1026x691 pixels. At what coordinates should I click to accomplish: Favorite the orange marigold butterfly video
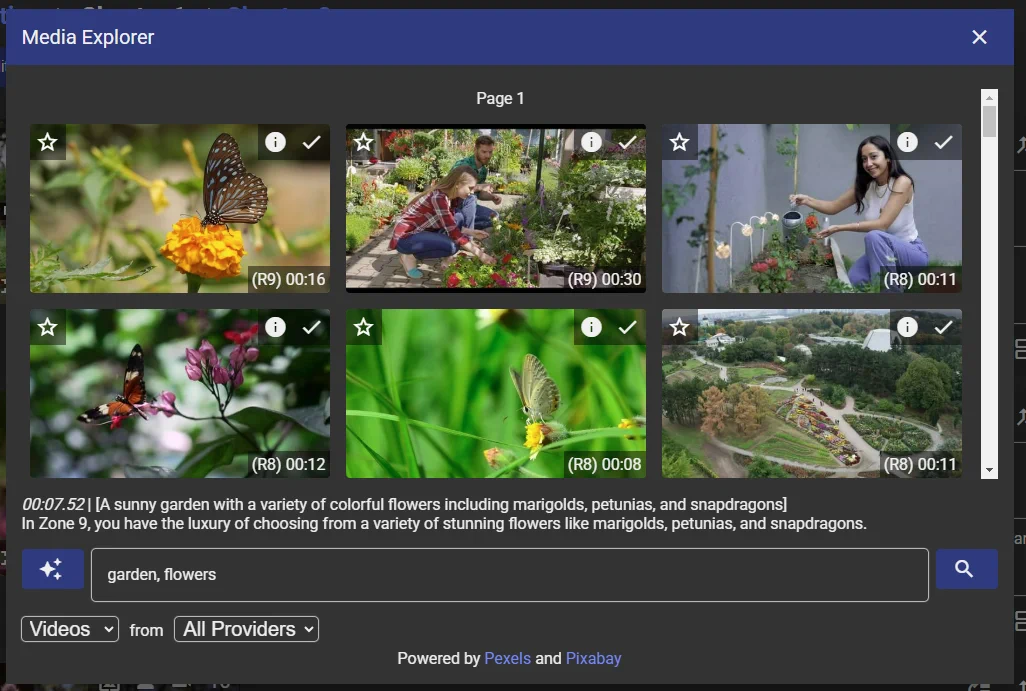pos(48,143)
